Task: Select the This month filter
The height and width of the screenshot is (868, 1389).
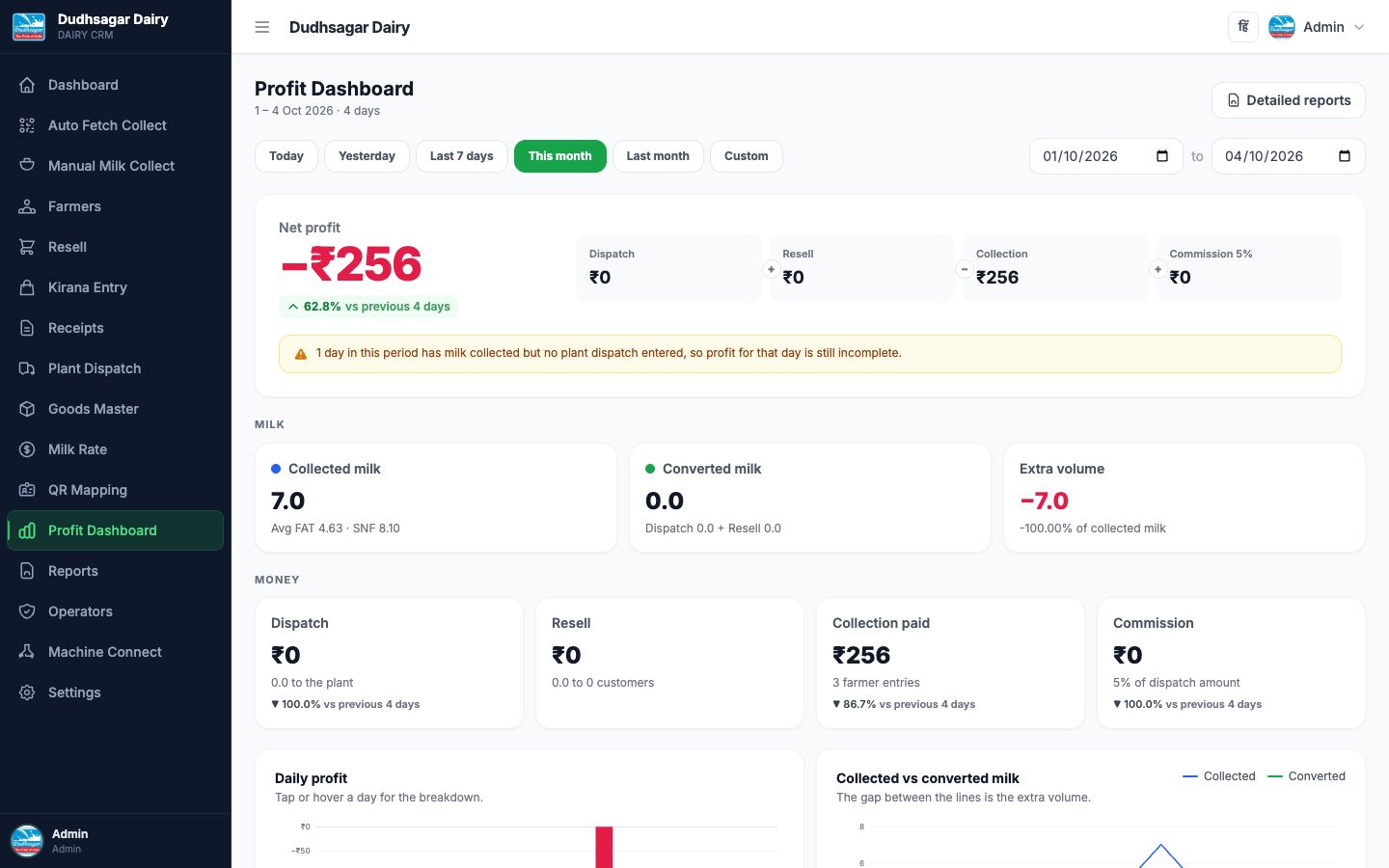Action: click(560, 156)
